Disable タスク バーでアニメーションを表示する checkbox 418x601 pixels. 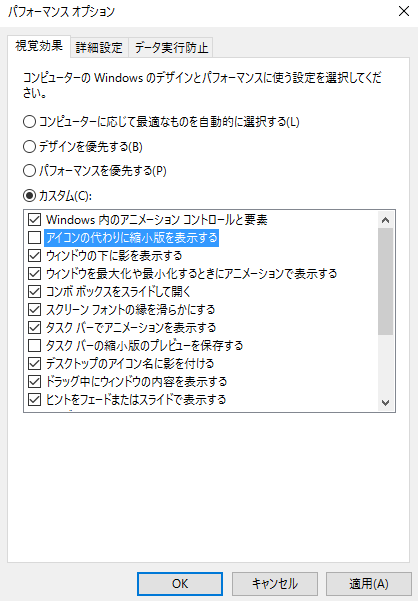click(34, 328)
